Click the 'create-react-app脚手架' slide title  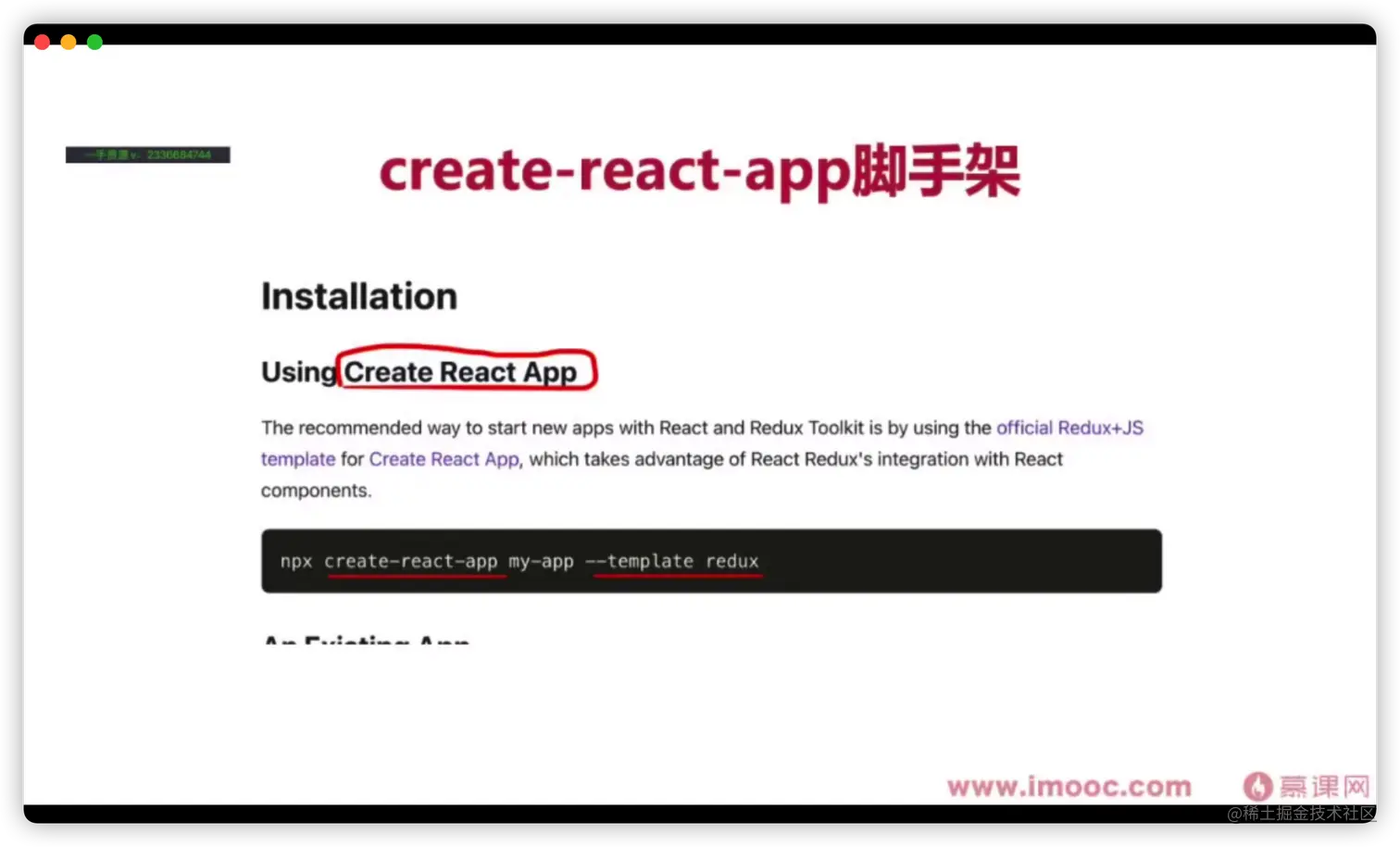tap(700, 170)
